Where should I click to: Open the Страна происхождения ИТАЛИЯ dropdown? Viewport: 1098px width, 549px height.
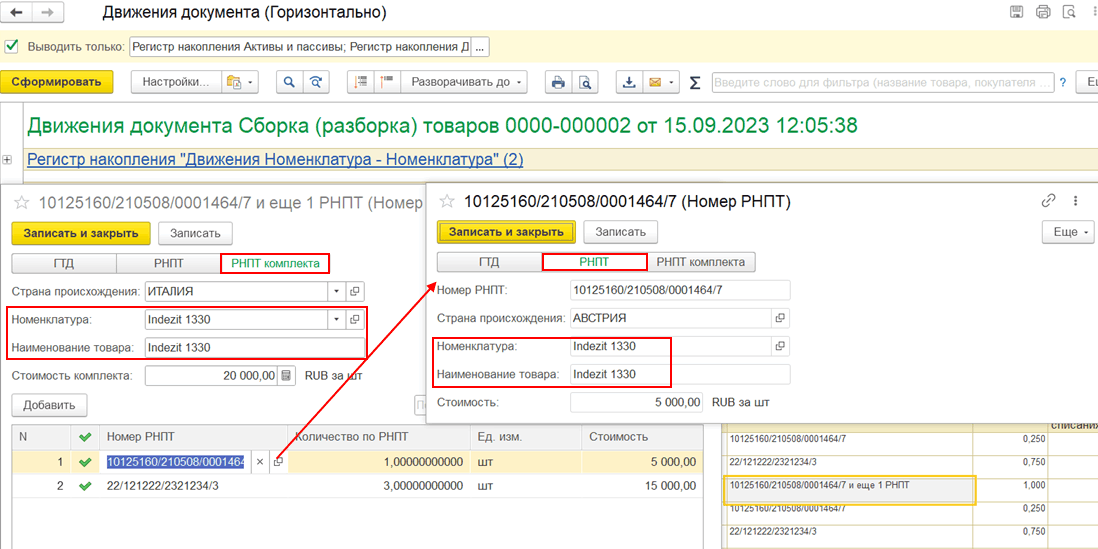click(x=335, y=292)
